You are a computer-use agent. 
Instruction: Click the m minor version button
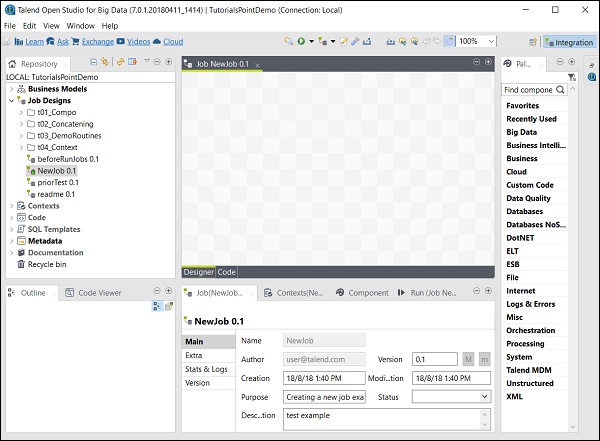[485, 359]
